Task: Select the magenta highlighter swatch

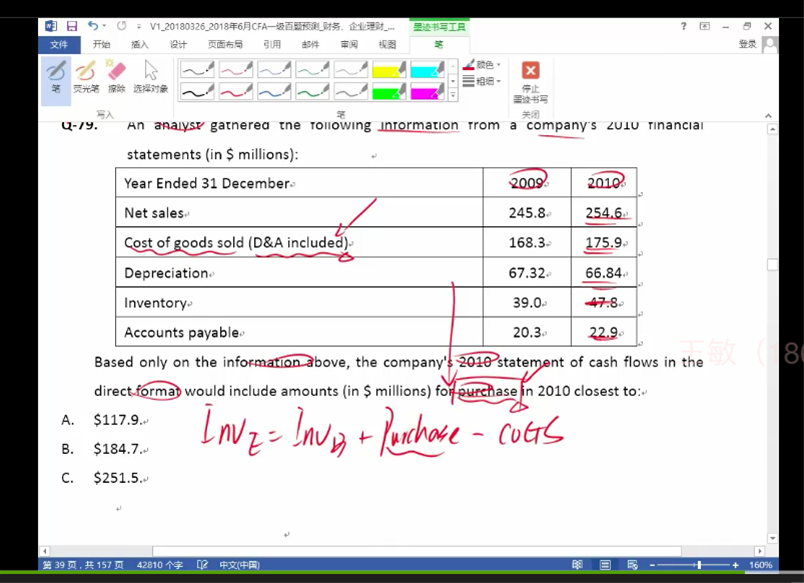Action: [428, 91]
